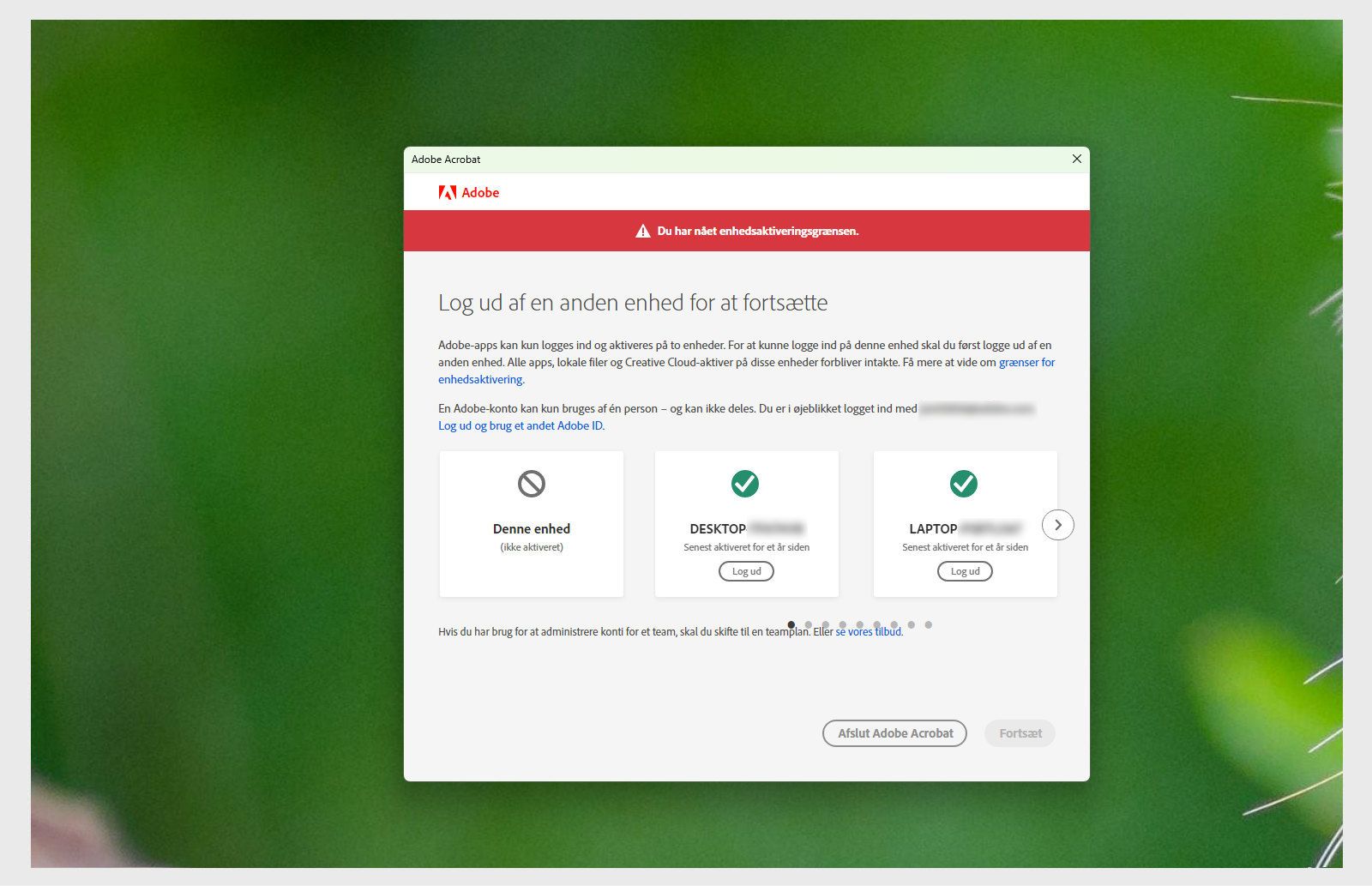Follow the Log ud og brug et andet Adobe ID link

click(521, 425)
